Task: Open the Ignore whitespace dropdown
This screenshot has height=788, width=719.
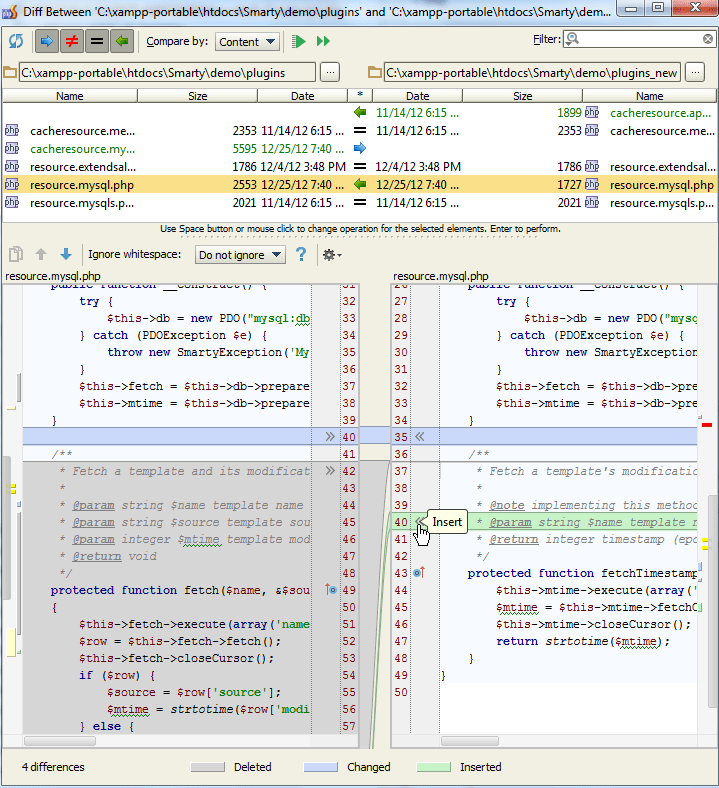Action: click(240, 255)
